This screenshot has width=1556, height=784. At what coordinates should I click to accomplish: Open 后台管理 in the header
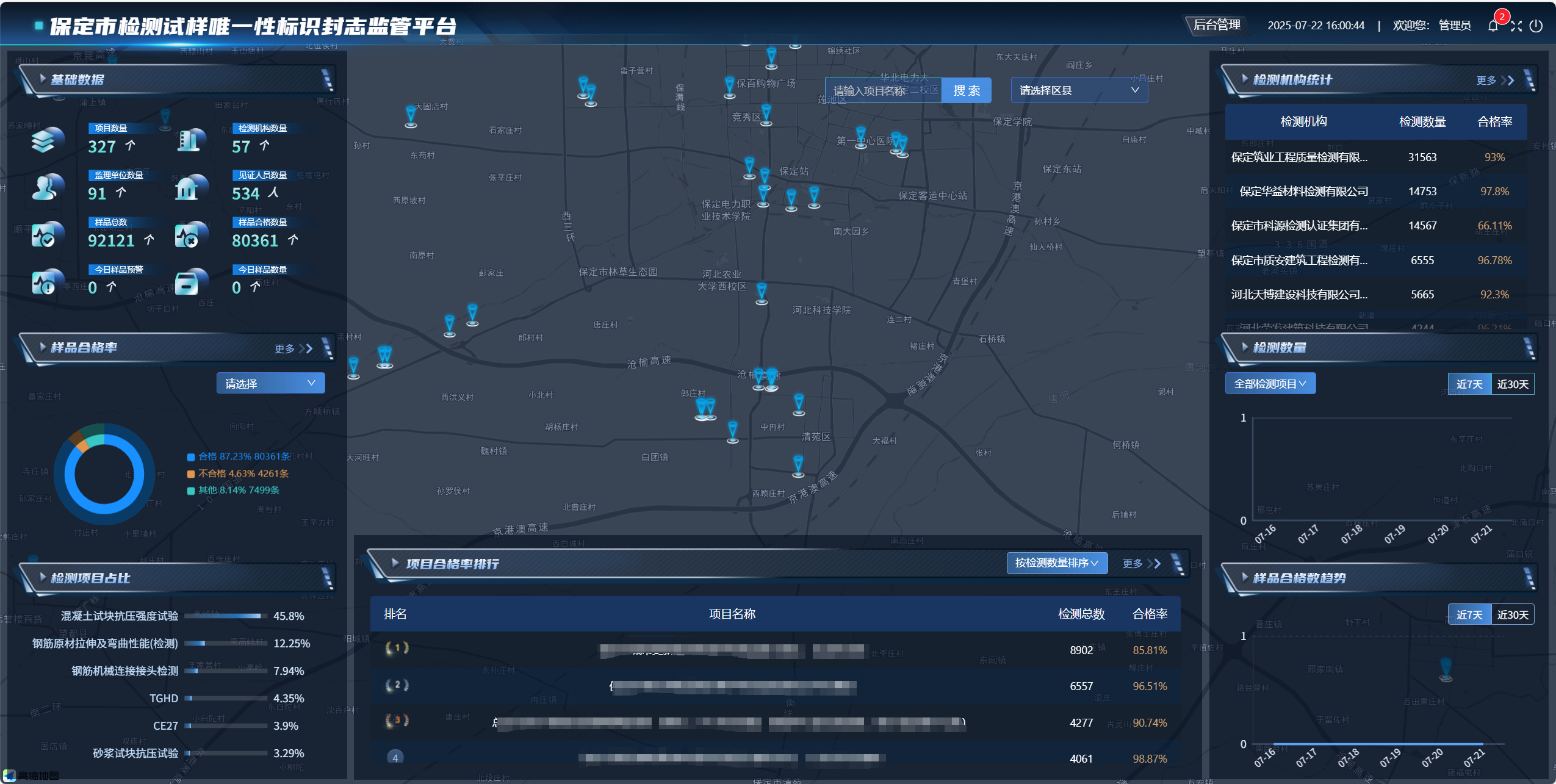click(1216, 25)
